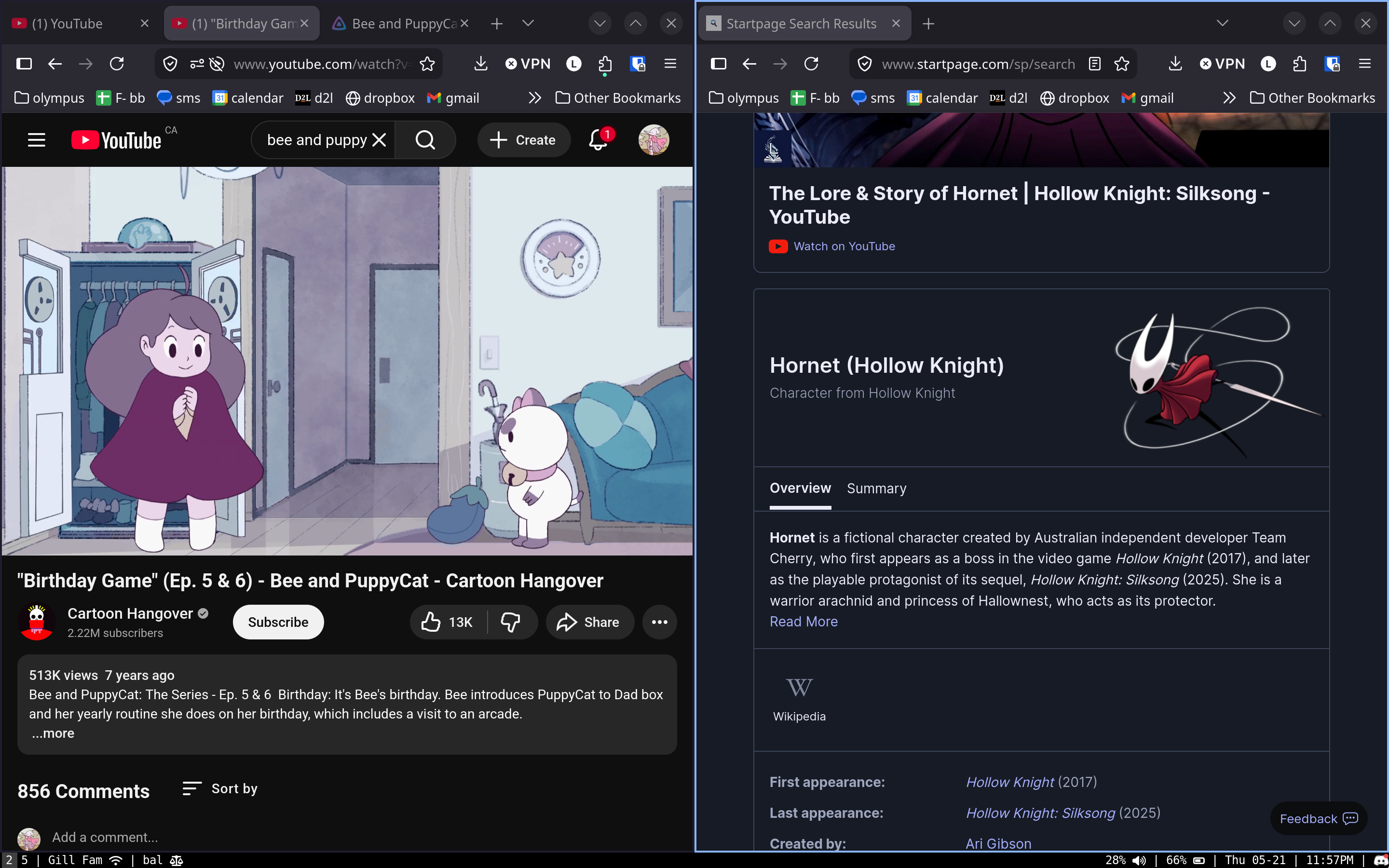Open the Ari Gibson link
The width and height of the screenshot is (1389, 868).
[998, 843]
